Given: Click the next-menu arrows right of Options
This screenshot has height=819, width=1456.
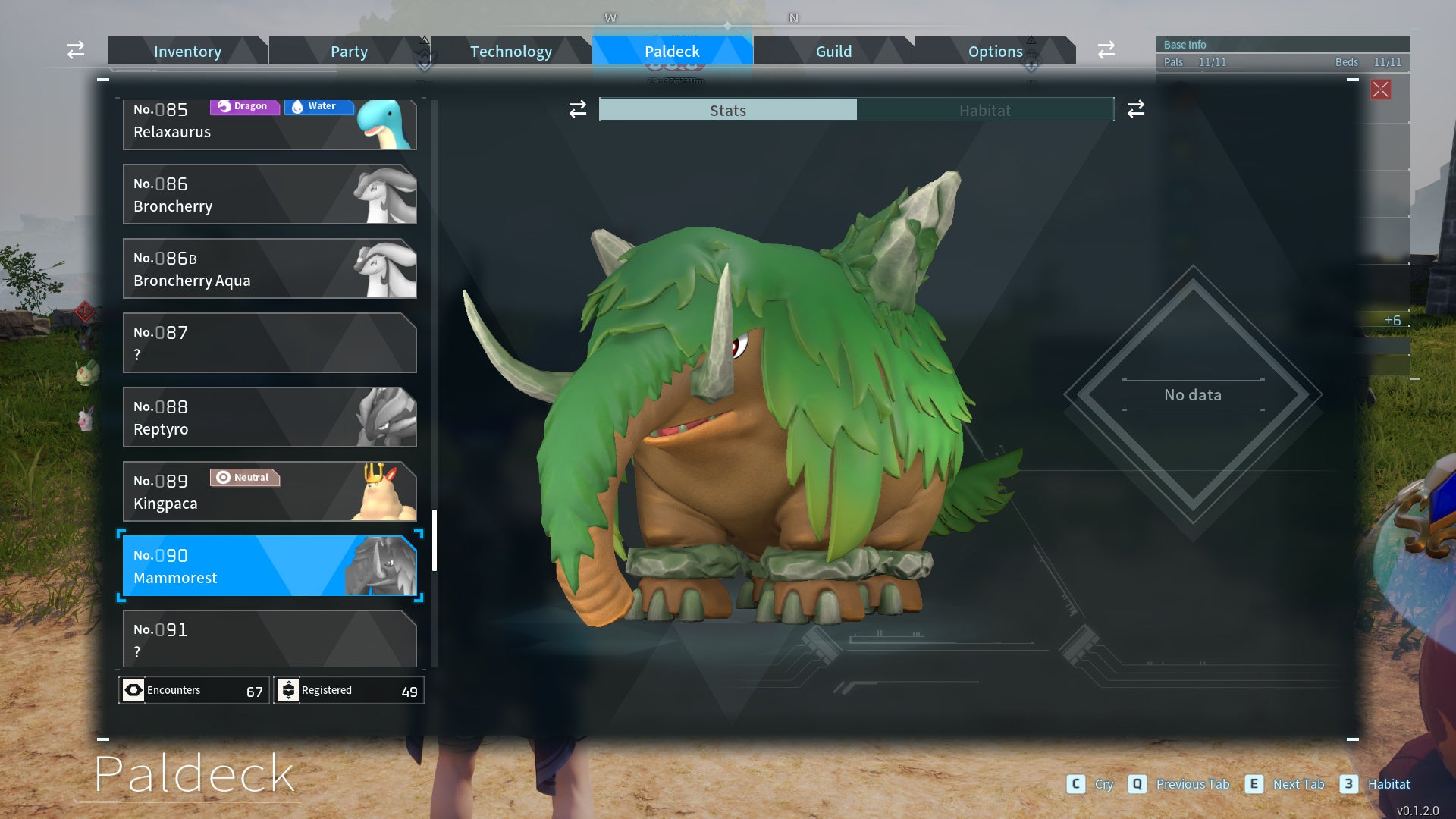Looking at the screenshot, I should tap(1106, 50).
